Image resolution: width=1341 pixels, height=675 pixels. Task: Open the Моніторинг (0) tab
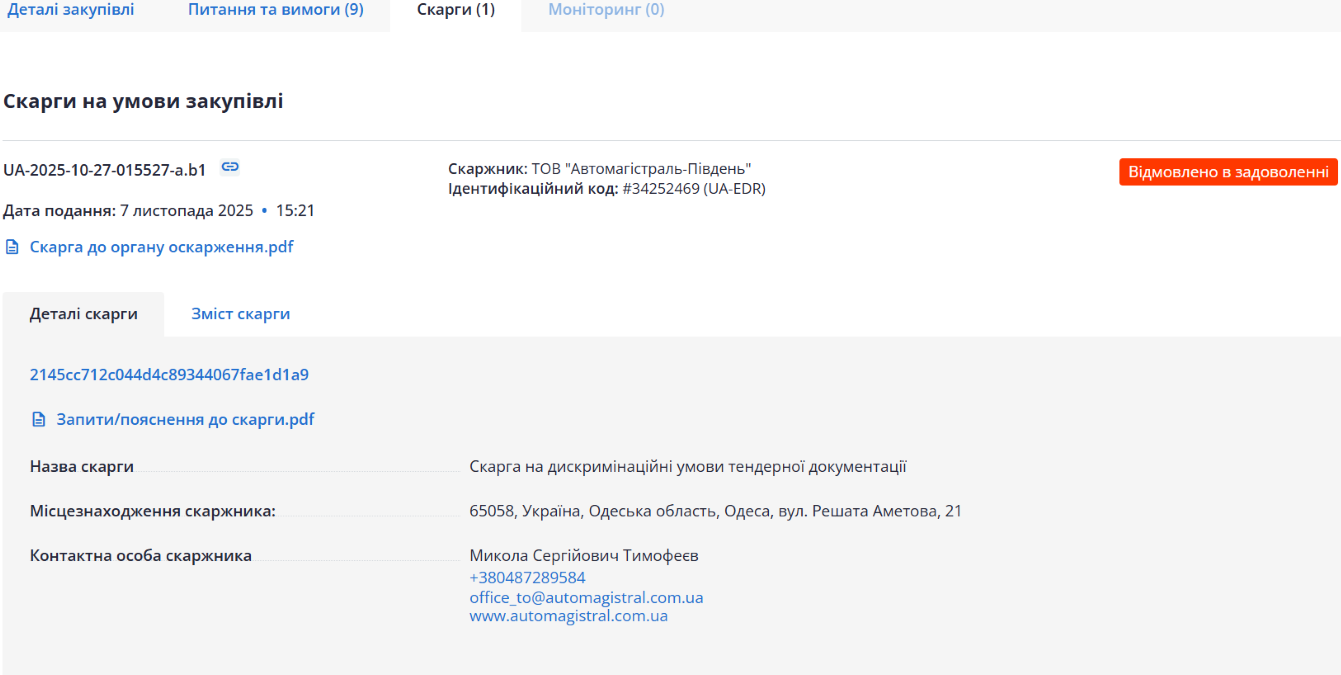tap(606, 10)
